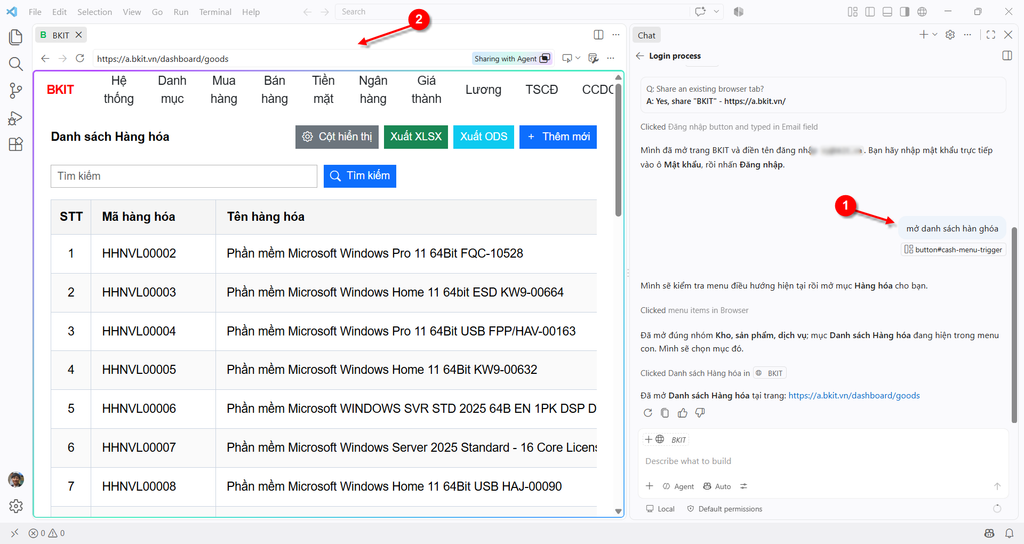The image size is (1024, 544).
Task: Toggle bottom panel visibility
Action: point(887,11)
